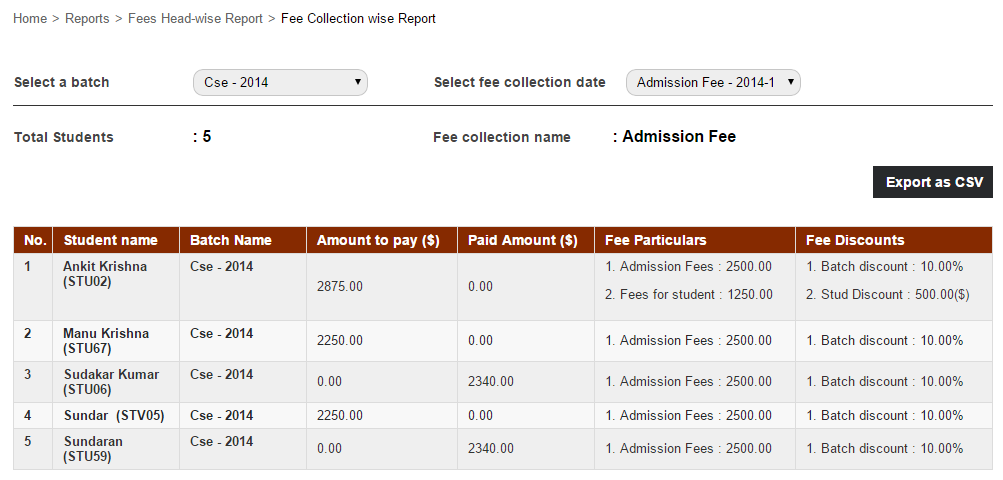Select student Sundaran (STU59)

click(93, 449)
